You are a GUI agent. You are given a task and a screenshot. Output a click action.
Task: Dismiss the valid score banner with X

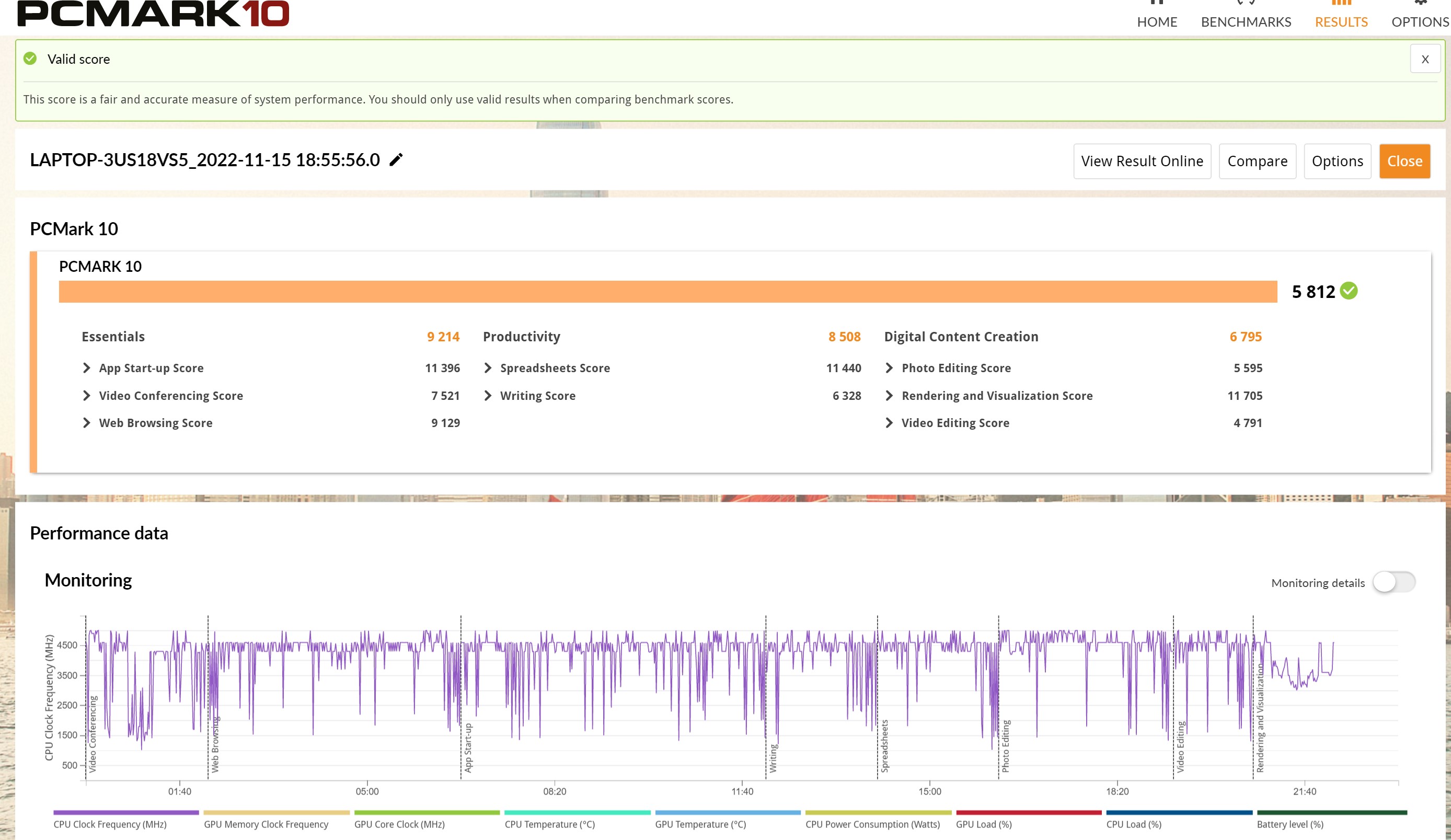tap(1425, 59)
